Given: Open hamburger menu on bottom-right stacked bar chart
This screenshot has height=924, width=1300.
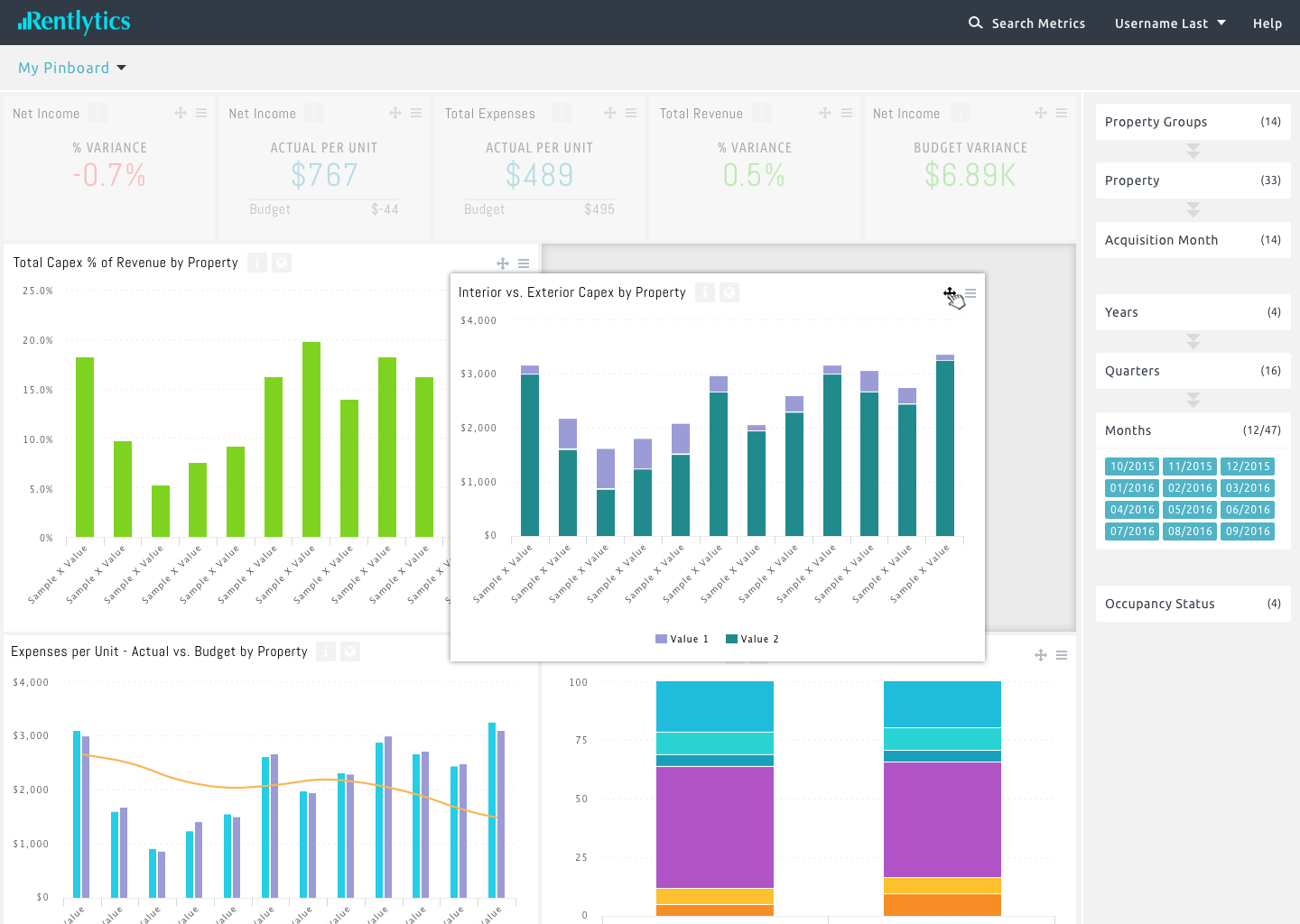Looking at the screenshot, I should (1062, 655).
